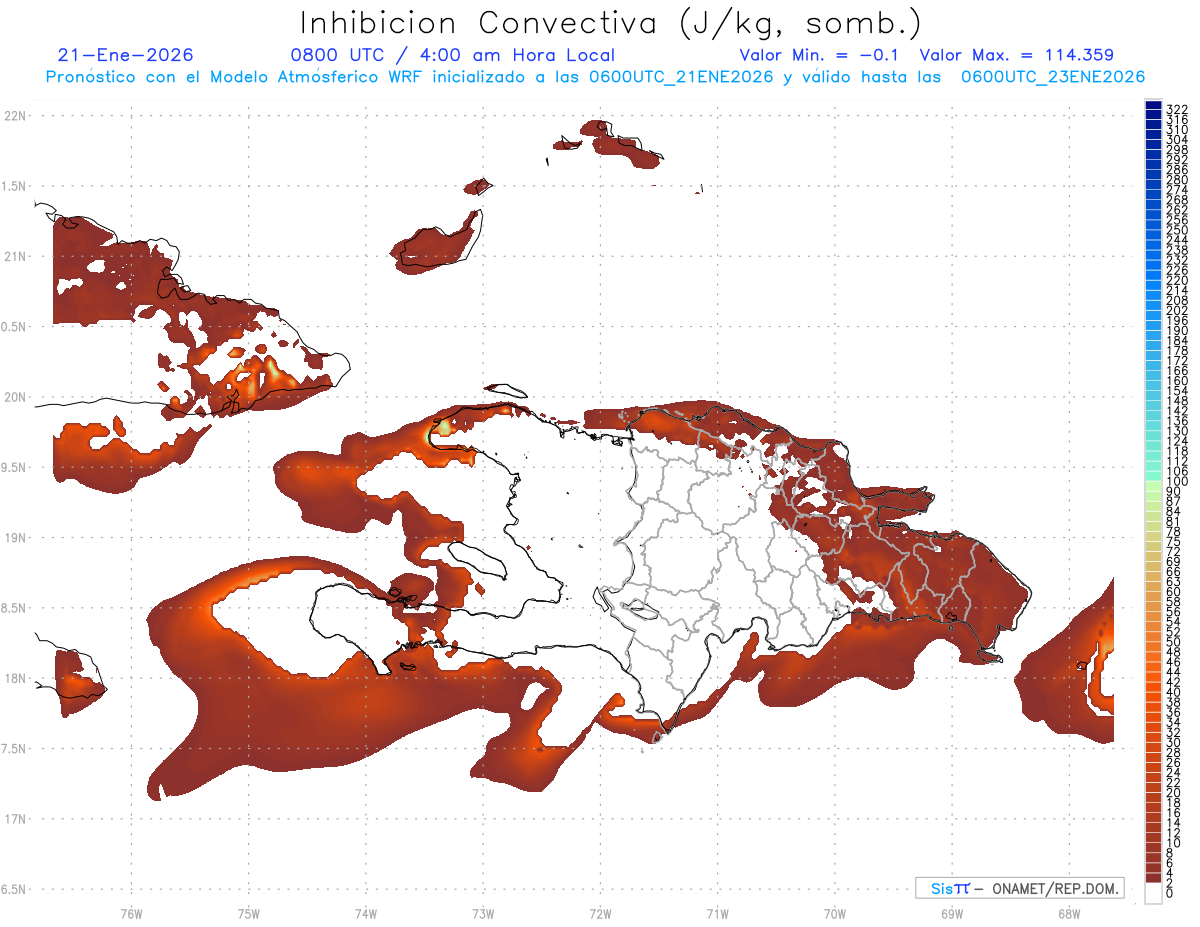Select the '0800 UTC / 4:00 am Hora Local' text

[452, 55]
